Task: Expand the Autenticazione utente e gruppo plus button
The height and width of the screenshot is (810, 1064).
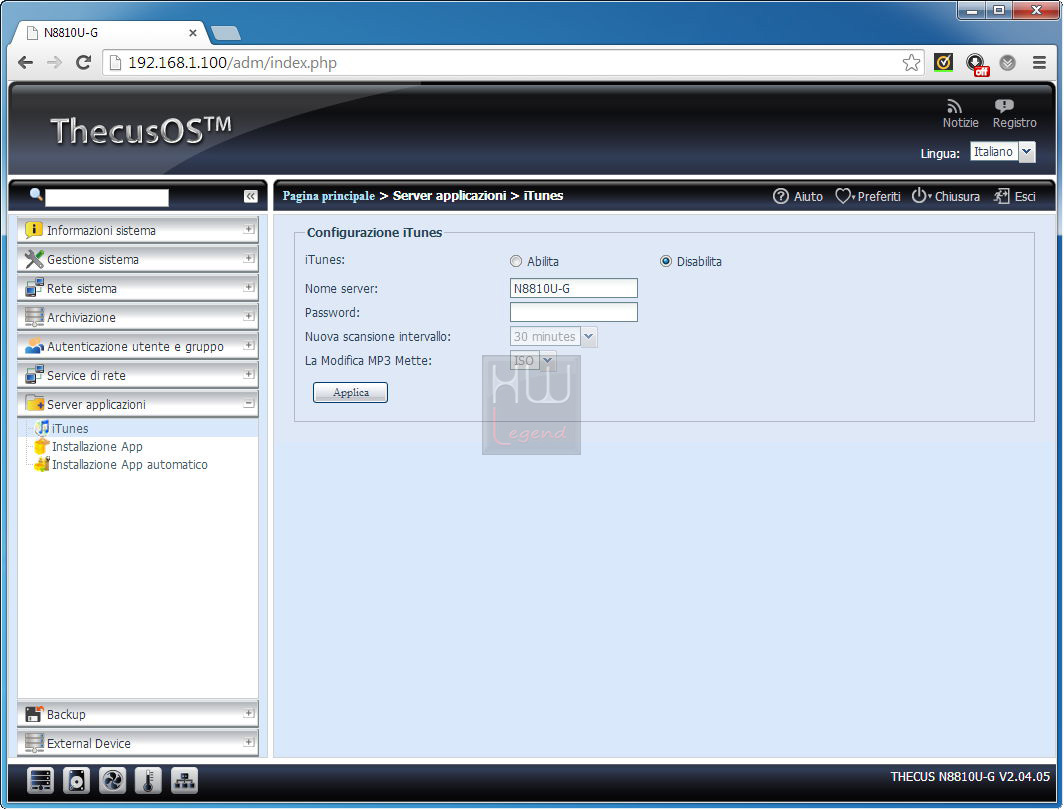Action: coord(248,345)
